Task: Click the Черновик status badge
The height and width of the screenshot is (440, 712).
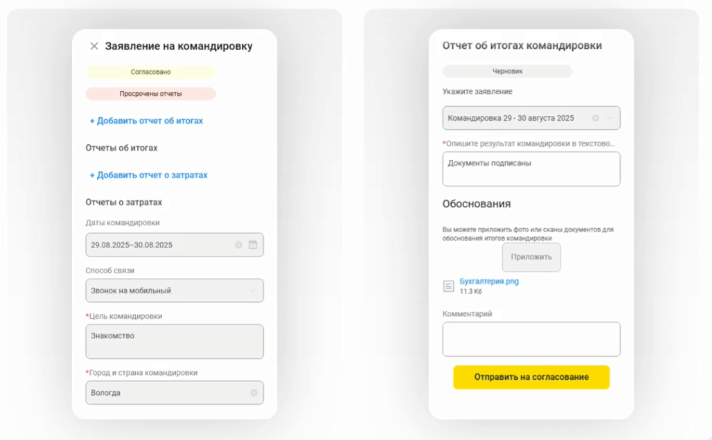Action: [x=507, y=72]
